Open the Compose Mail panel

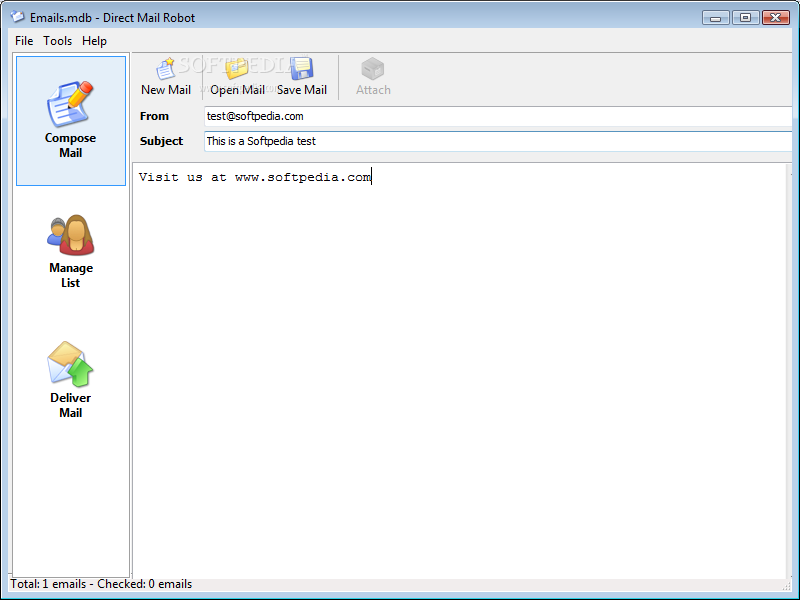pyautogui.click(x=71, y=121)
